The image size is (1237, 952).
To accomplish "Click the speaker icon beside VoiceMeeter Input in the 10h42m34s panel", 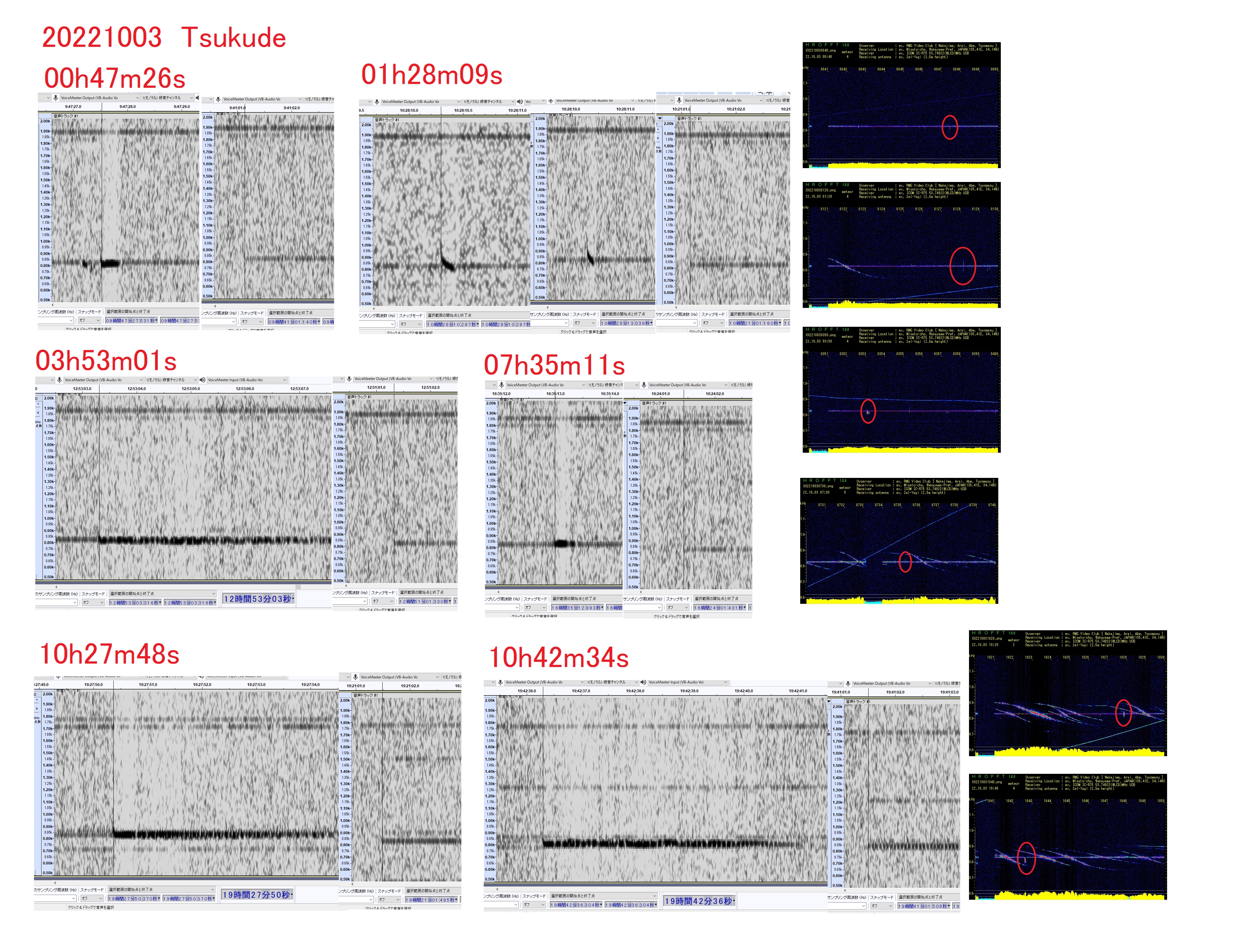I will [643, 683].
